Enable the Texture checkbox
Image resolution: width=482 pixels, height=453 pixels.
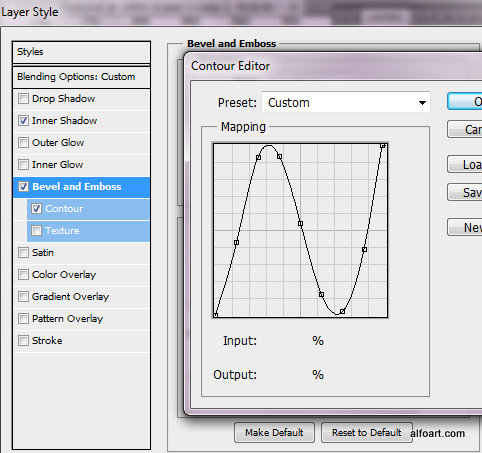[x=36, y=231]
